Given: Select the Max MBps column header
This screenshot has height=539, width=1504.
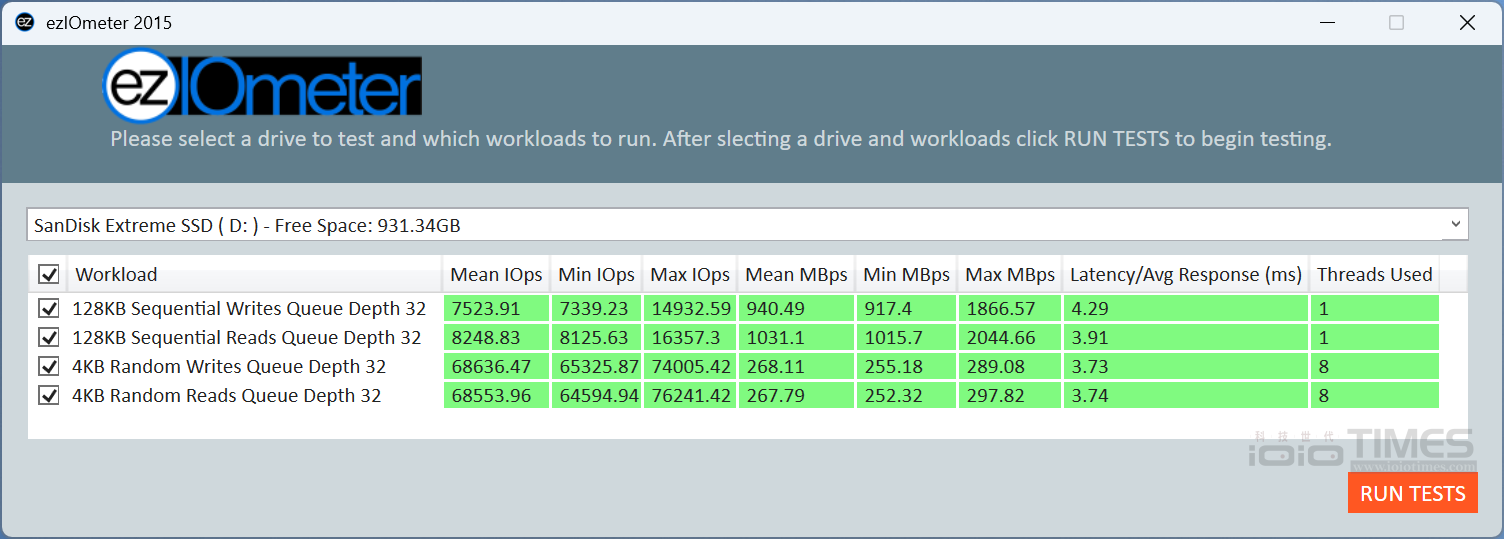Looking at the screenshot, I should 1009,274.
